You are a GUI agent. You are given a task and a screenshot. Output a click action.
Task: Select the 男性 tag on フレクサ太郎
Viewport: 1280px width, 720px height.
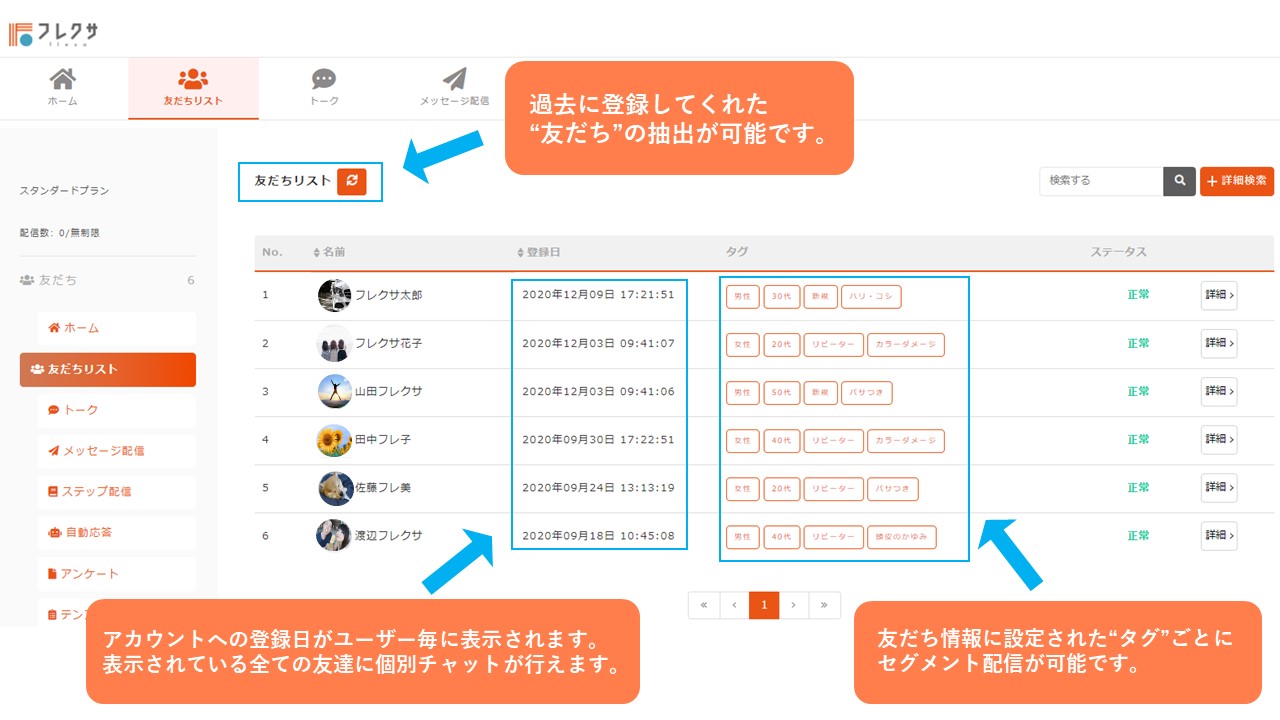[743, 296]
